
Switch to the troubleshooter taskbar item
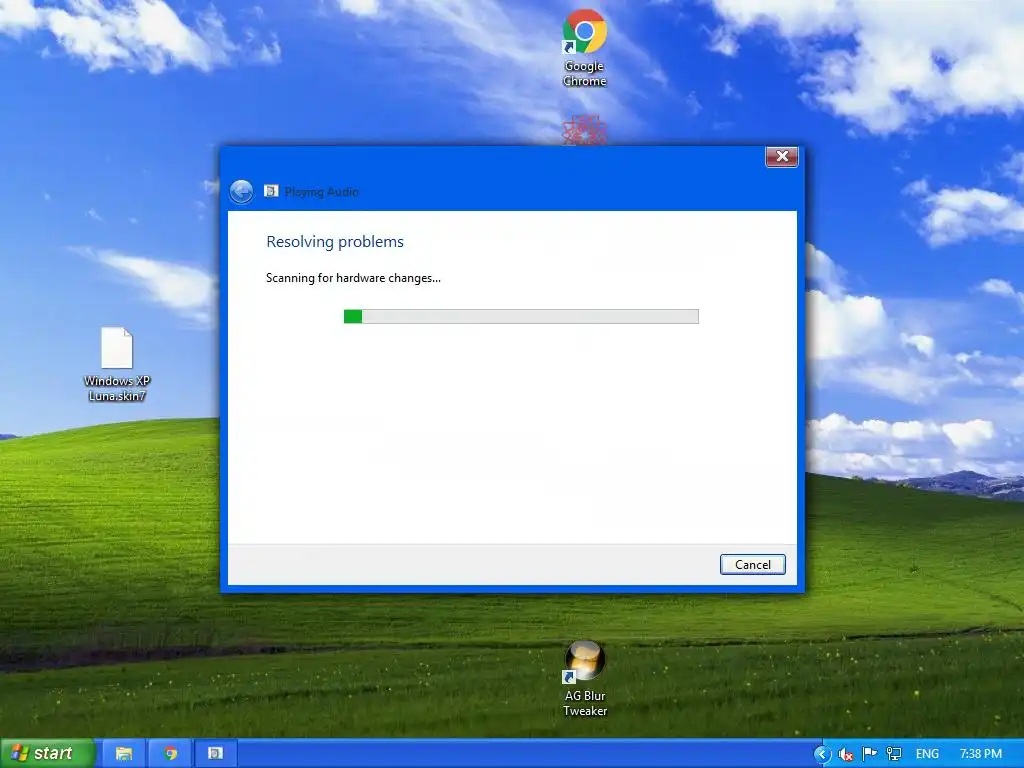click(x=216, y=754)
